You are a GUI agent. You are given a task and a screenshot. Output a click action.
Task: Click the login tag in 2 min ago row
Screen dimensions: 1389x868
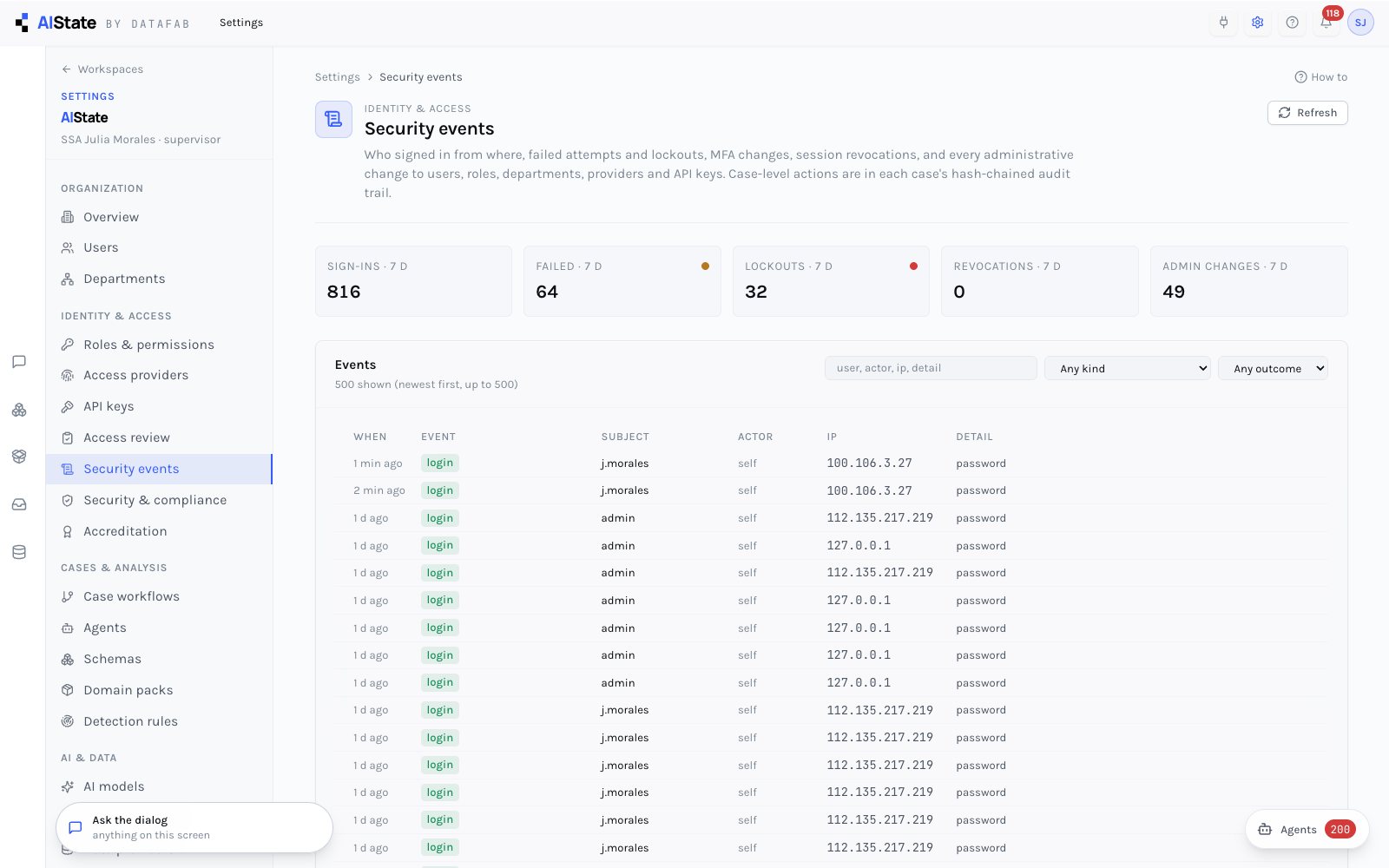pos(440,490)
